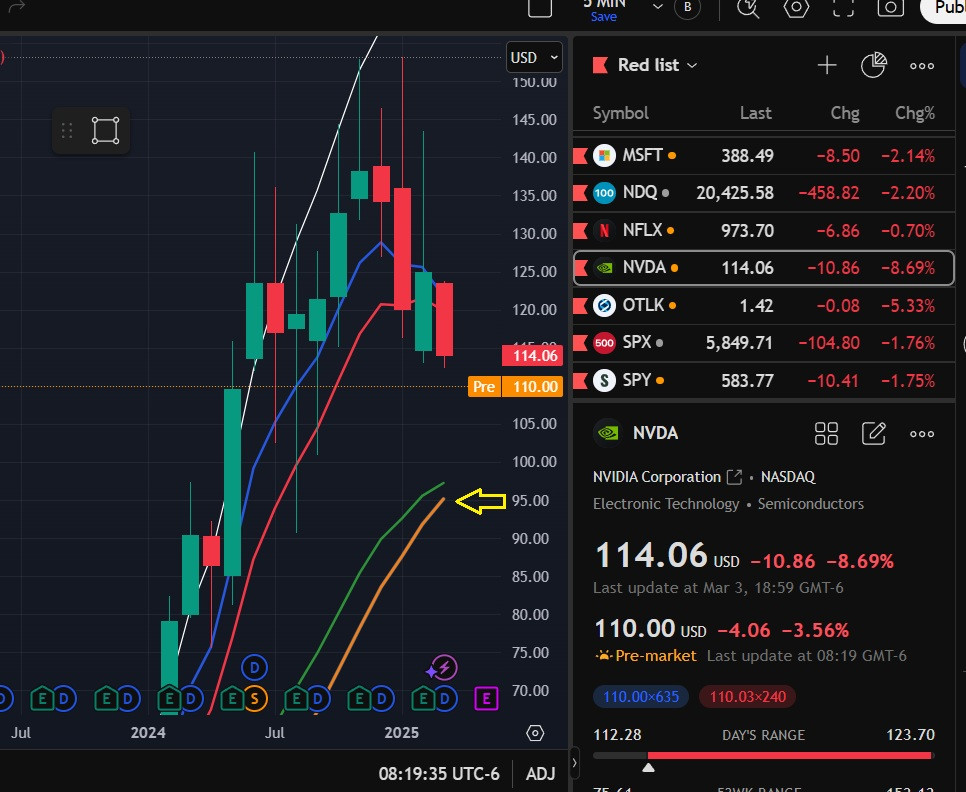Open NVIDIA Corporation external link icon
The image size is (966, 792).
[x=734, y=477]
